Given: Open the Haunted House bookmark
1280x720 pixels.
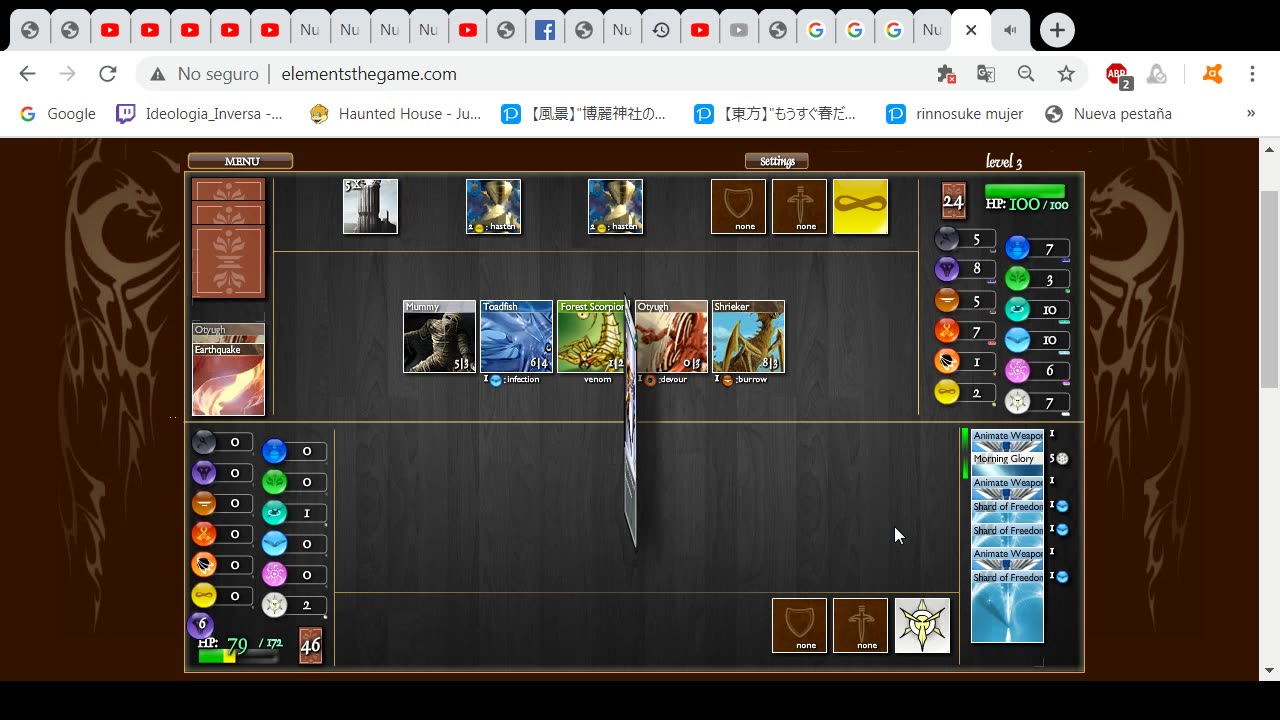Looking at the screenshot, I should [x=395, y=114].
